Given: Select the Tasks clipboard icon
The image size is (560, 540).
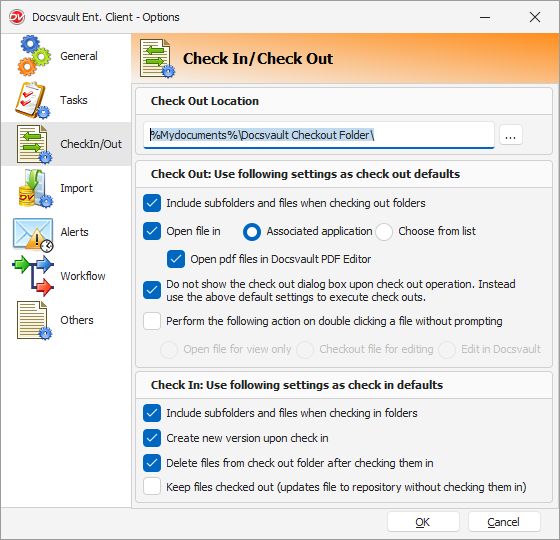Looking at the screenshot, I should pyautogui.click(x=33, y=100).
